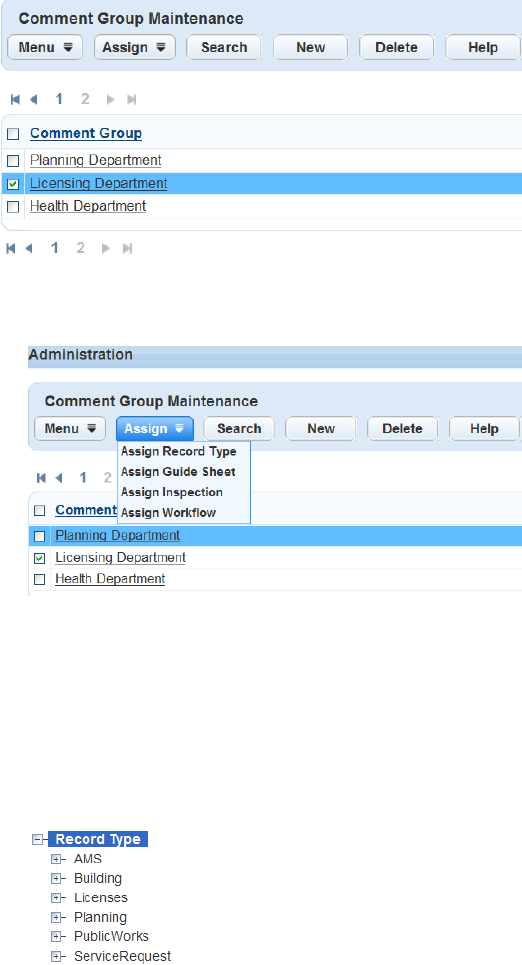Click previous page arrow in lower panel pager
The width and height of the screenshot is (522, 965).
pos(59,478)
